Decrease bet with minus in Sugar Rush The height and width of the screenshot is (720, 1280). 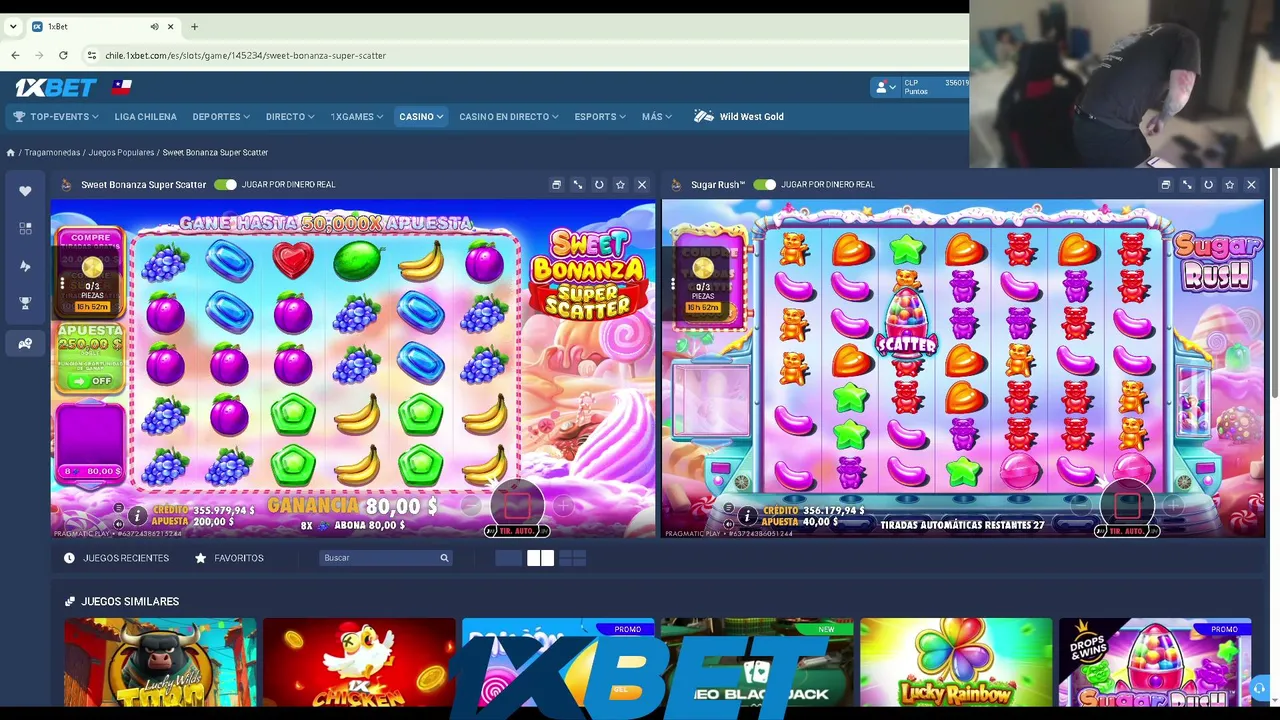1081,507
